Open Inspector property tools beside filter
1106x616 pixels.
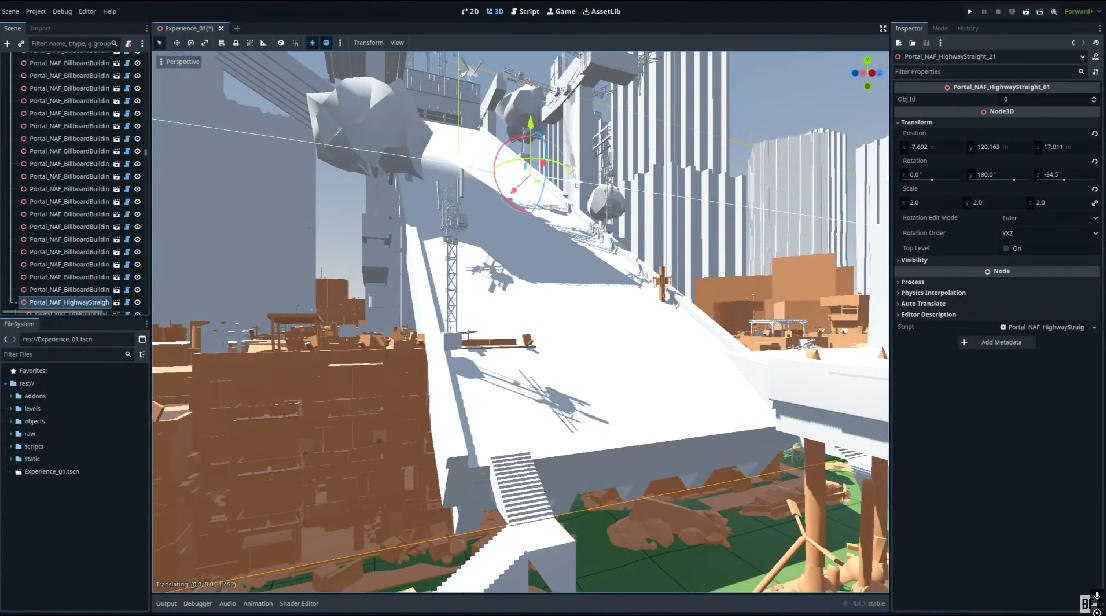(x=1095, y=71)
